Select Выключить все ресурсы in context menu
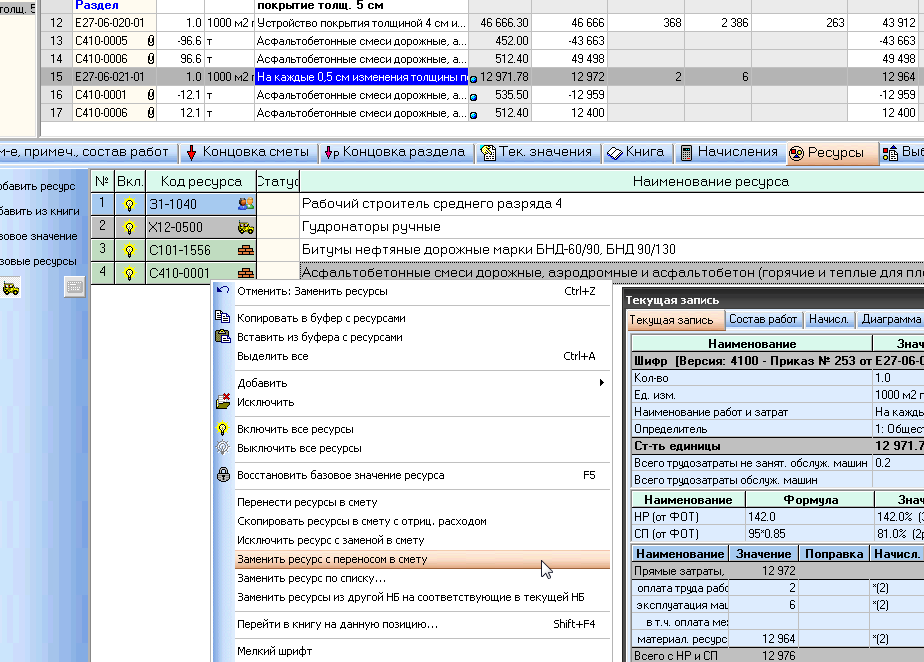Viewport: 924px width, 662px height. [x=299, y=449]
